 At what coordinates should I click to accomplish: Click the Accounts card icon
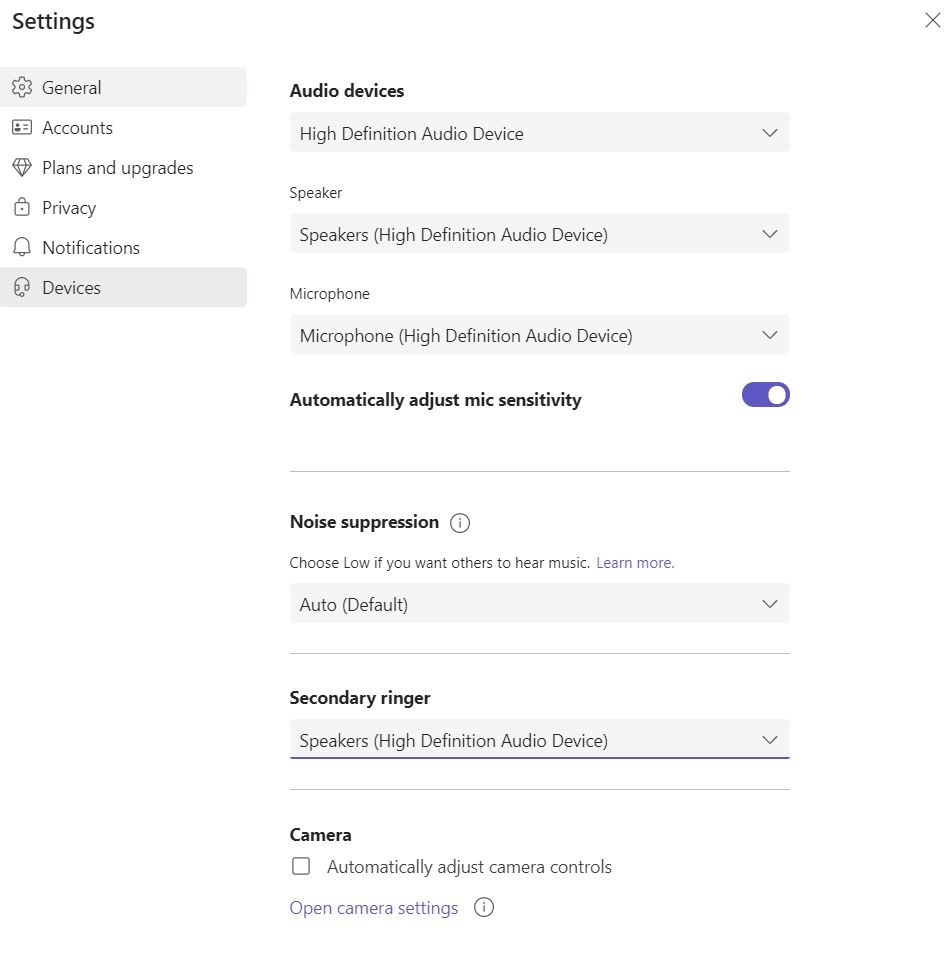pyautogui.click(x=22, y=127)
